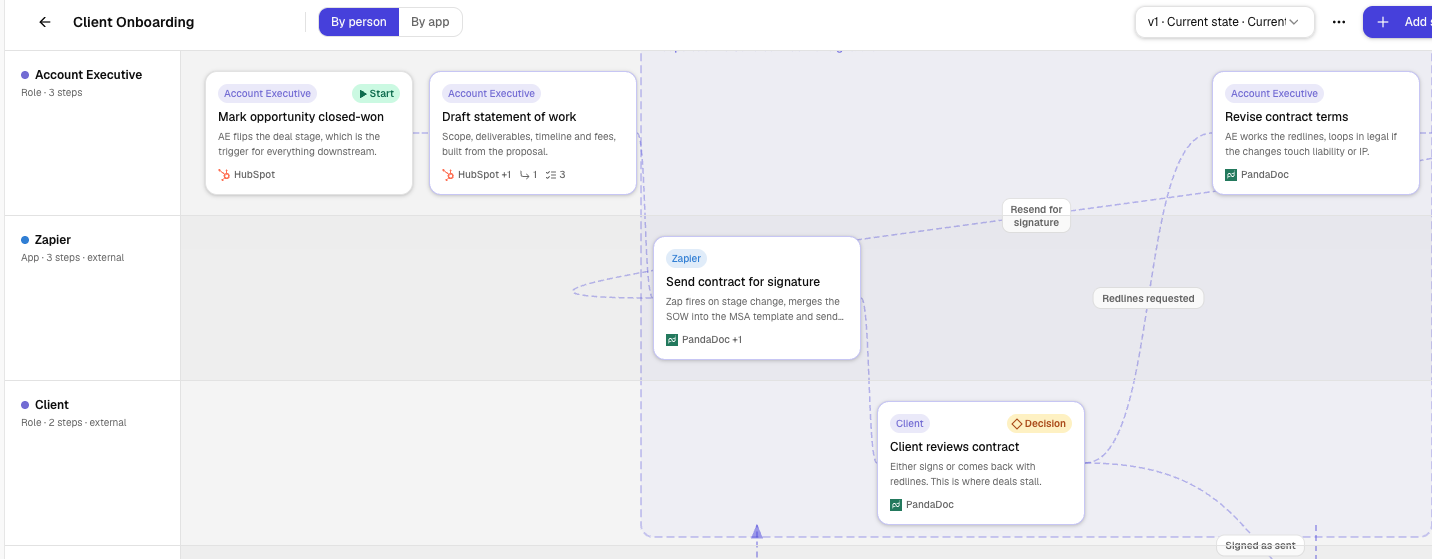Click the AE works the redlines description
Image resolution: width=1432 pixels, height=559 pixels.
1311,144
